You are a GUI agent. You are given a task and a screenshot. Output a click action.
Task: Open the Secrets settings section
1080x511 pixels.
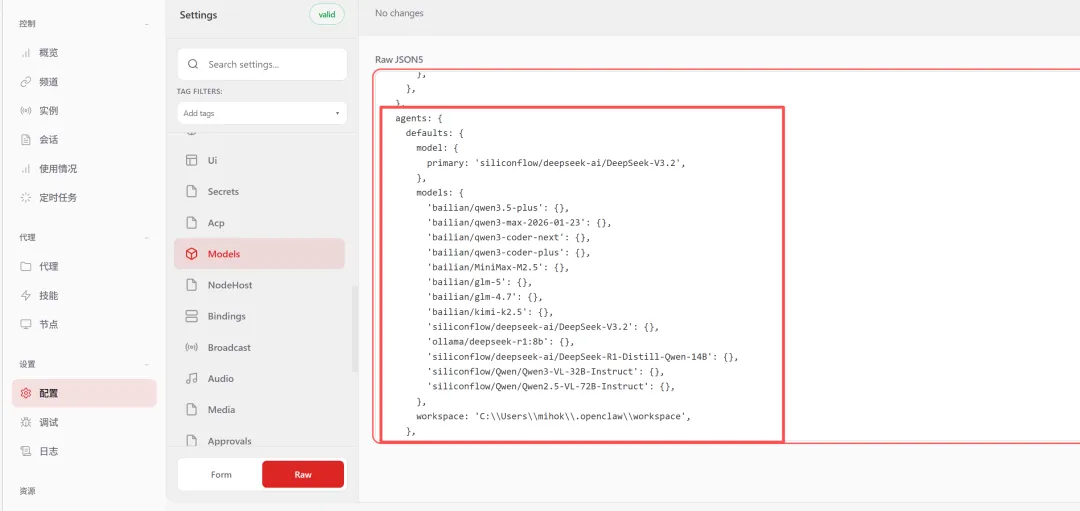pos(259,191)
